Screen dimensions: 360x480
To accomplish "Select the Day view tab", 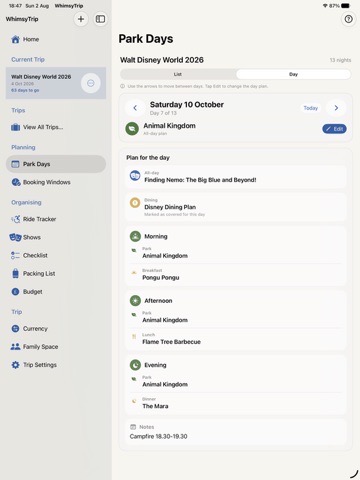I will coord(293,74).
